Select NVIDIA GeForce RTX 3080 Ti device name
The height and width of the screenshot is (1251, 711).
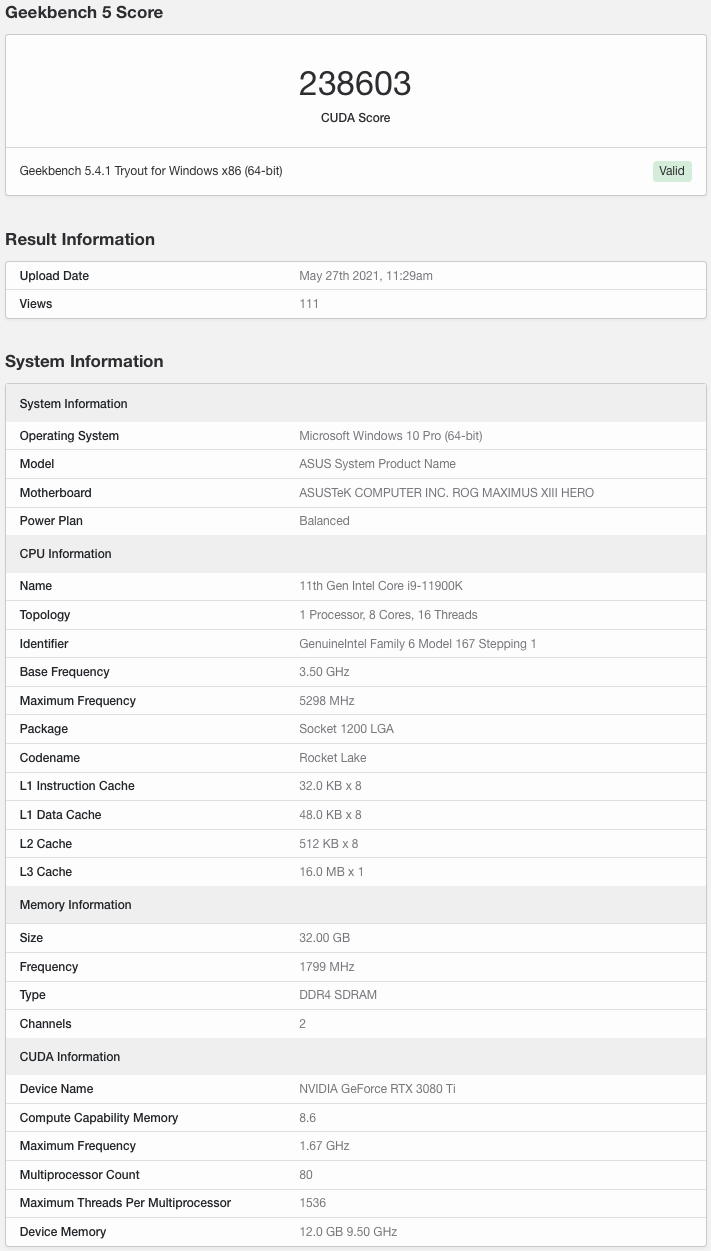377,1089
